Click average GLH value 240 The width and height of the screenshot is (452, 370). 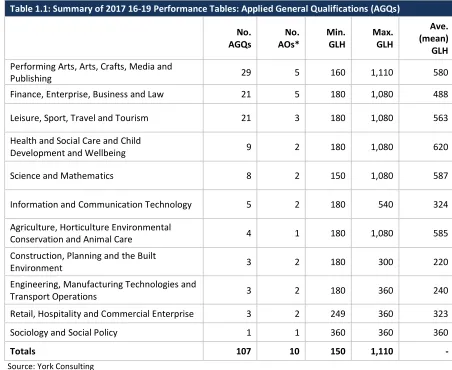coord(440,290)
